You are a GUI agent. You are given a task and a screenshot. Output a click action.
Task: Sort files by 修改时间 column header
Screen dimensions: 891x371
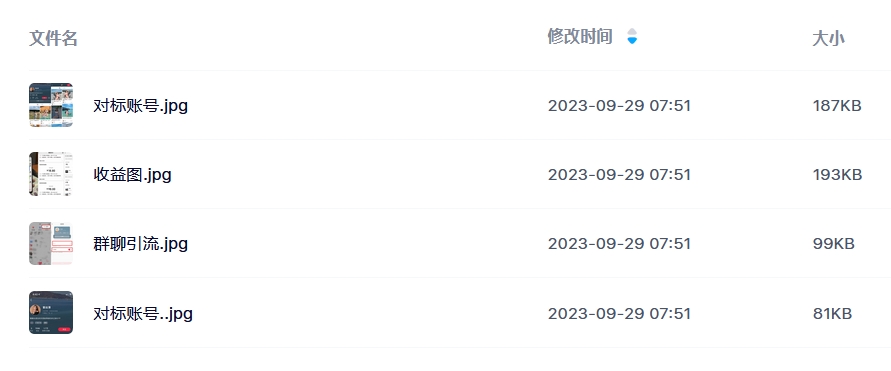point(580,37)
